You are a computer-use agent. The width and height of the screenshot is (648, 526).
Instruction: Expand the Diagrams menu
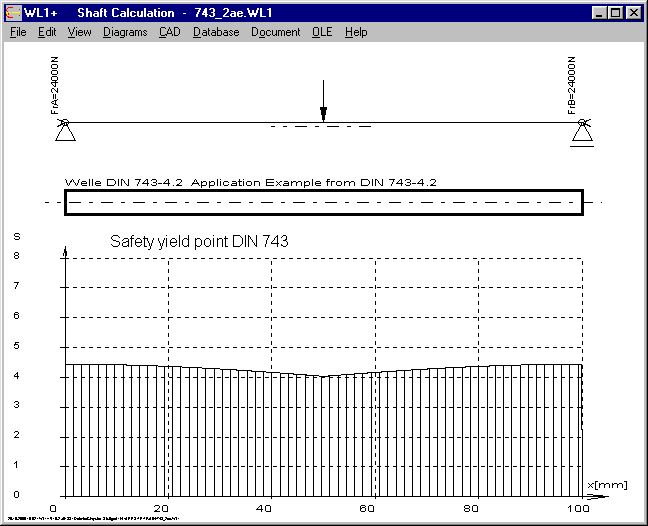pos(125,32)
